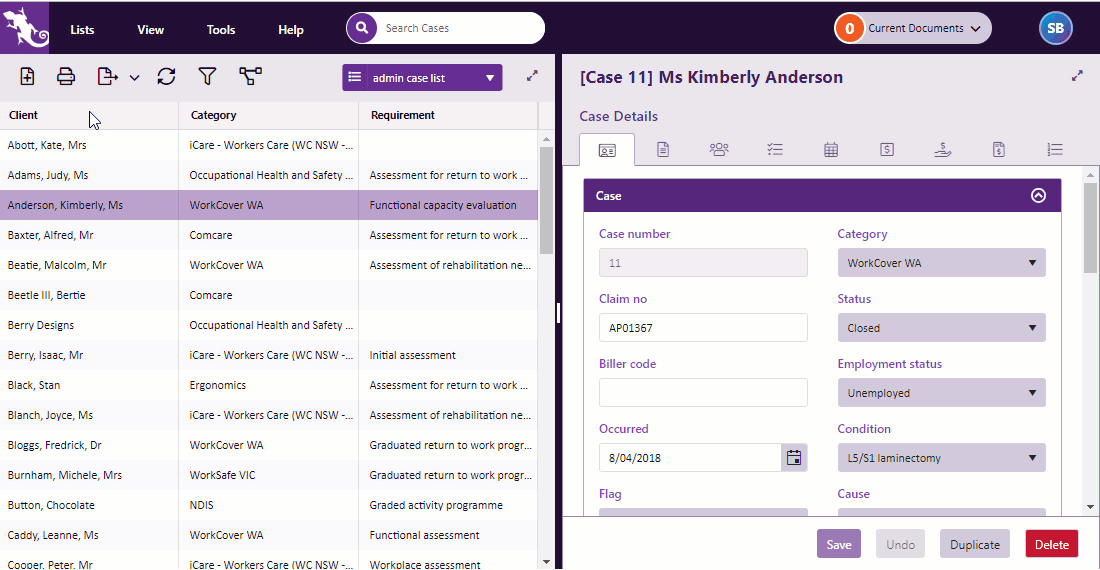Click the Claim no input field
The width and height of the screenshot is (1100, 570).
click(703, 328)
